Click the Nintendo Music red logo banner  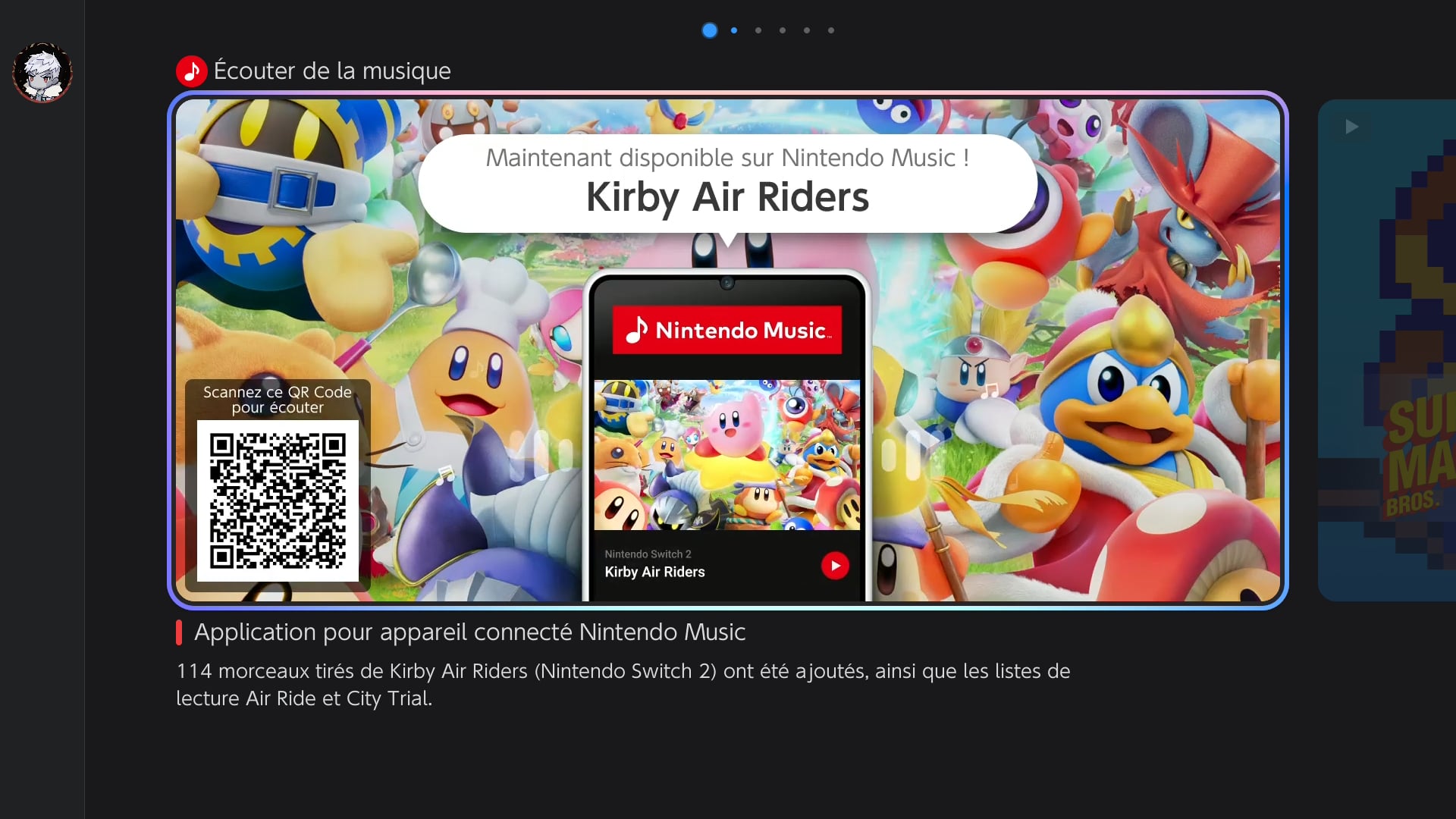click(x=726, y=330)
